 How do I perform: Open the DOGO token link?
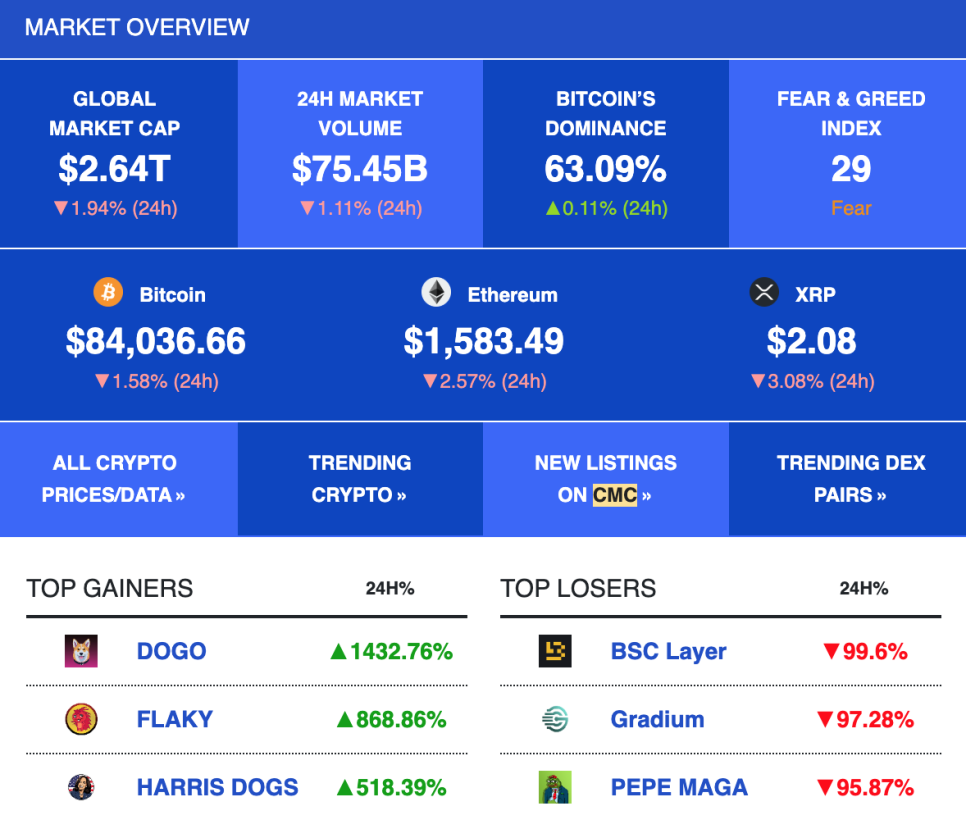click(x=171, y=651)
